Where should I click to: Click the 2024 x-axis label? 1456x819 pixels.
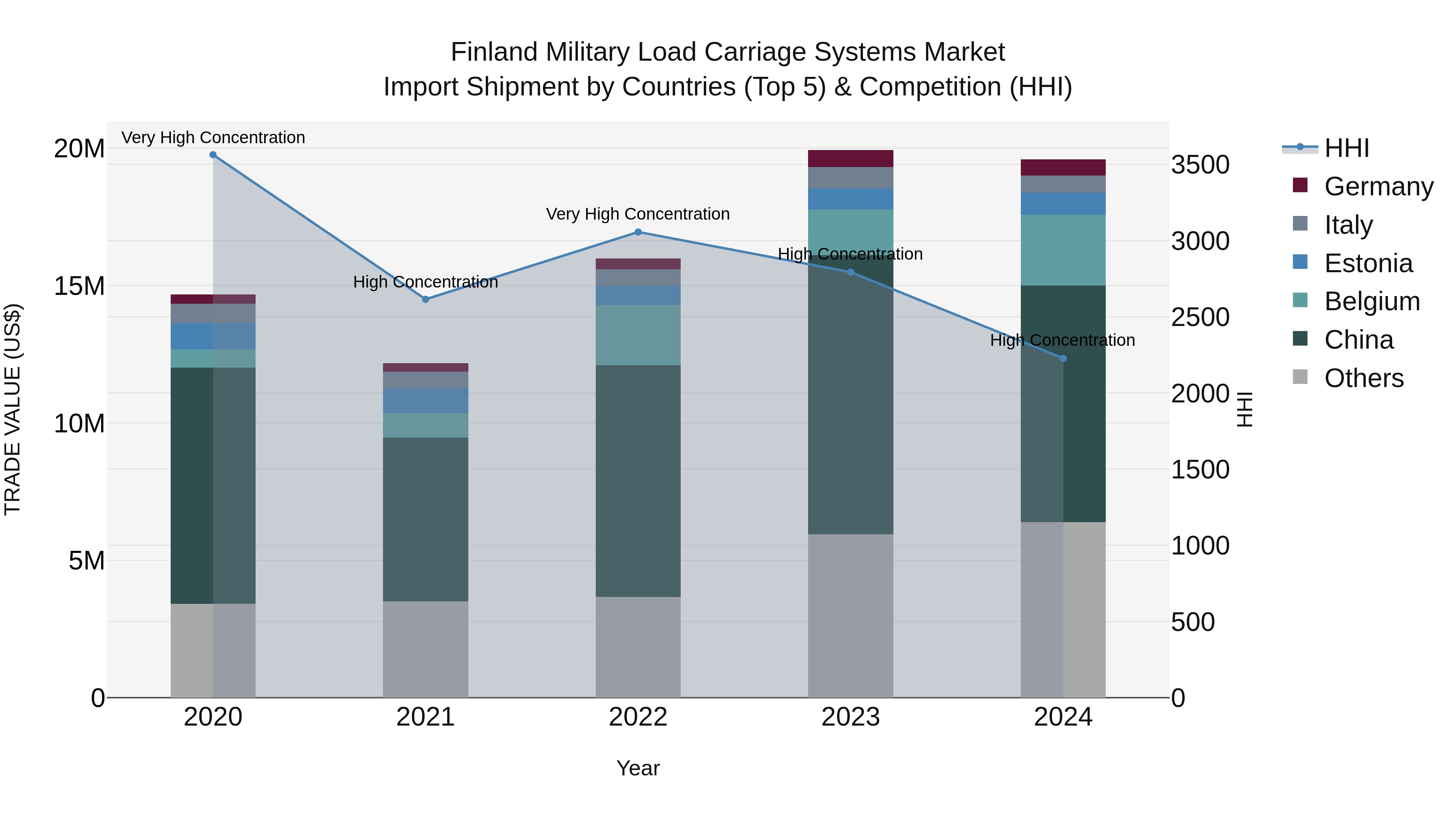[1063, 717]
